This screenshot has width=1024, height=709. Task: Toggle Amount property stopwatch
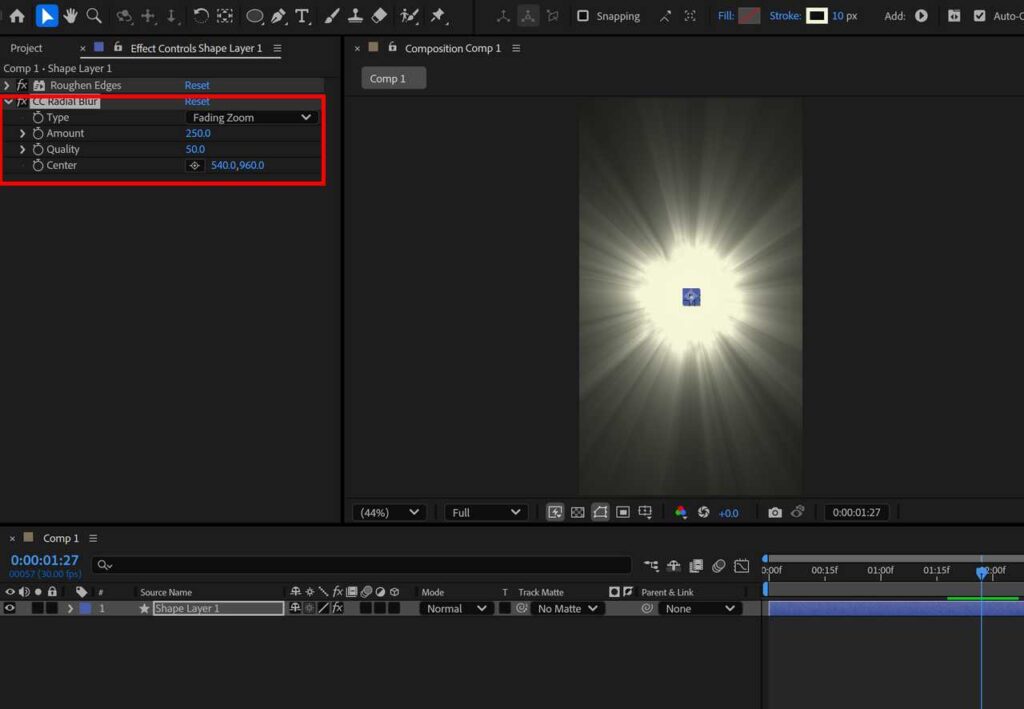[x=38, y=133]
